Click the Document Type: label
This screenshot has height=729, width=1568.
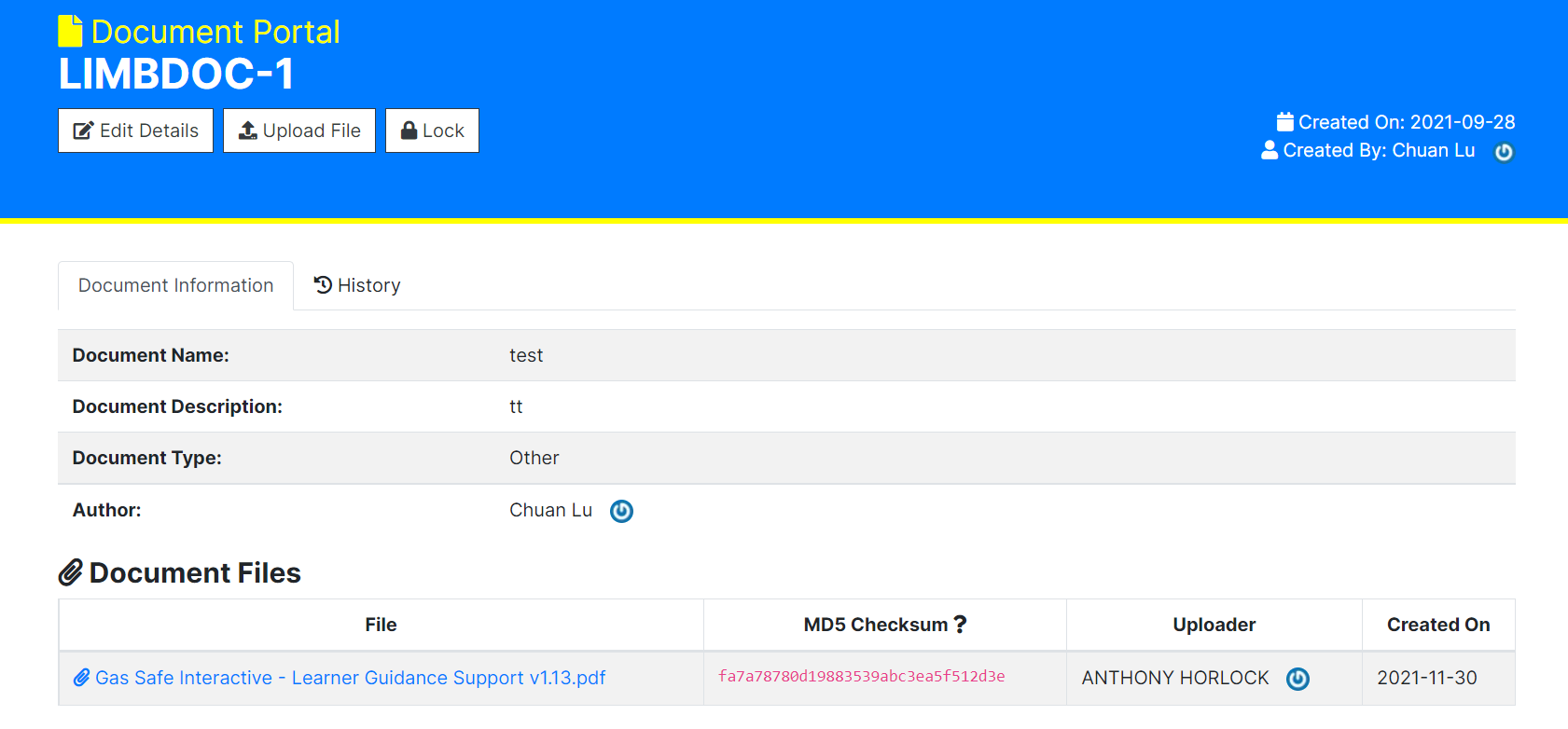point(147,458)
